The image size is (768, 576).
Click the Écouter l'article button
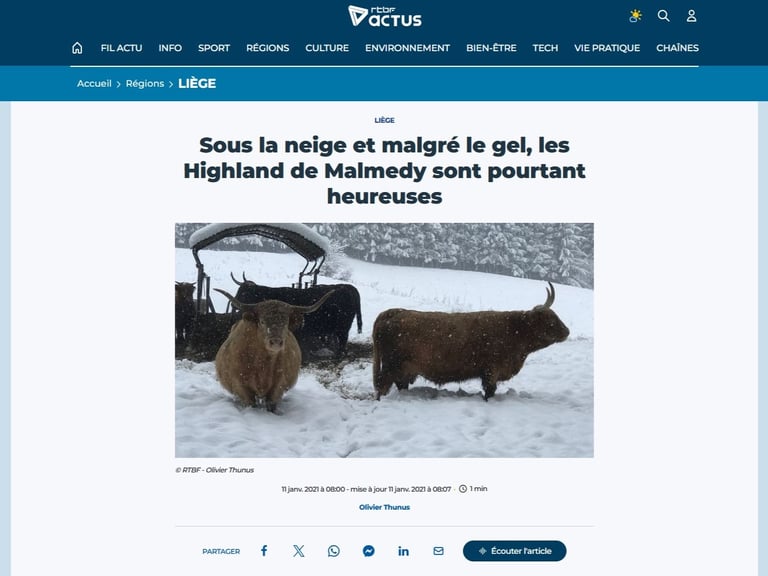(x=515, y=551)
